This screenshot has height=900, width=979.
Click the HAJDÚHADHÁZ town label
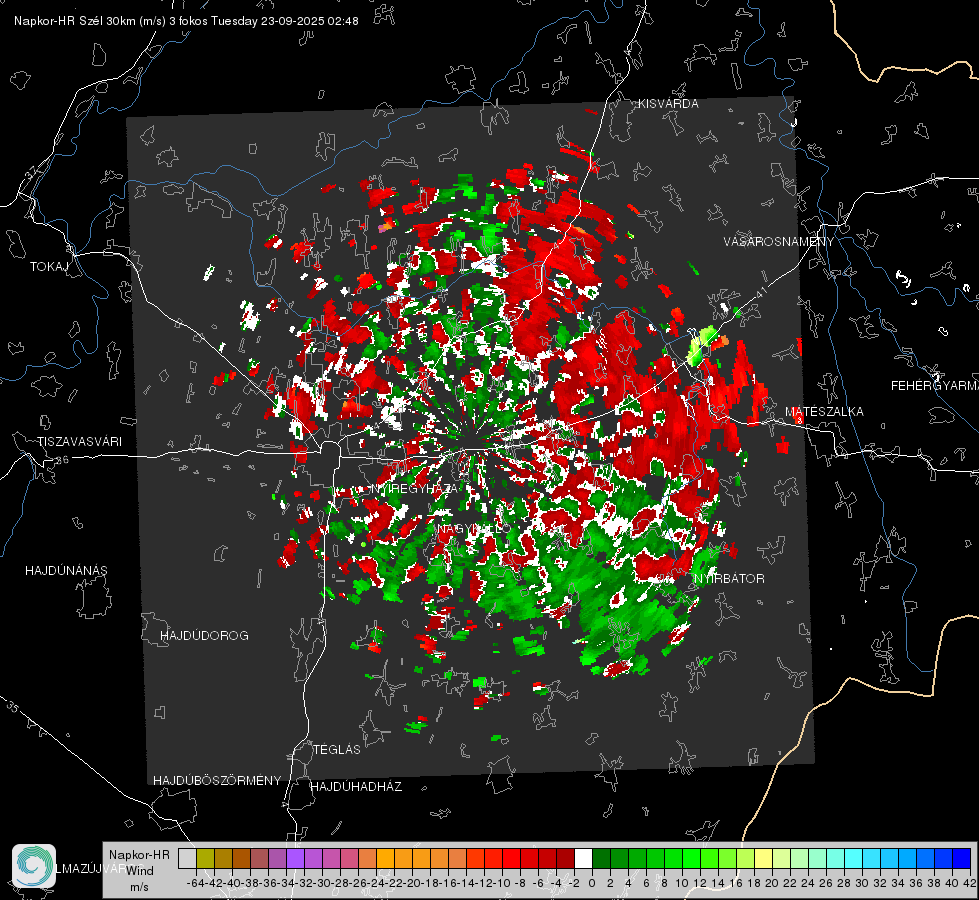click(x=356, y=787)
